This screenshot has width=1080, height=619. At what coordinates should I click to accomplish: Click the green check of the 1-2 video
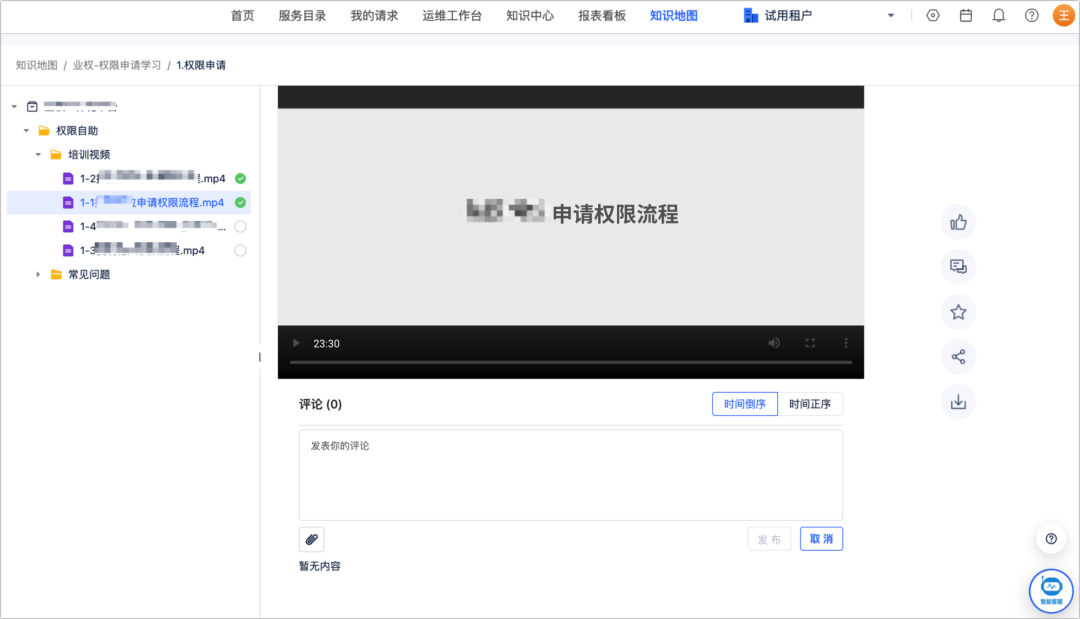tap(240, 178)
